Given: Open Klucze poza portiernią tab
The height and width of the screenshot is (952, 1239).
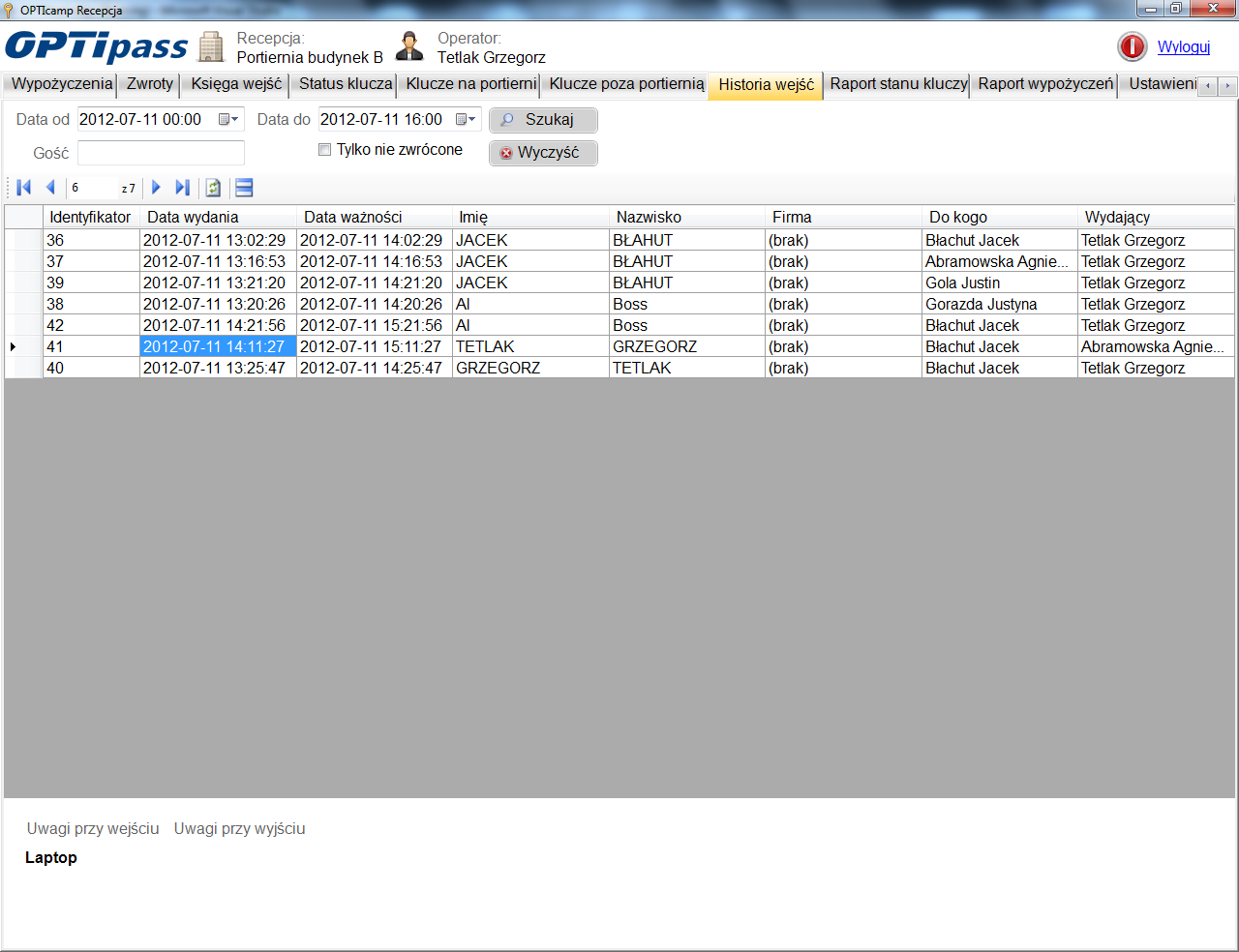Looking at the screenshot, I should click(x=626, y=84).
